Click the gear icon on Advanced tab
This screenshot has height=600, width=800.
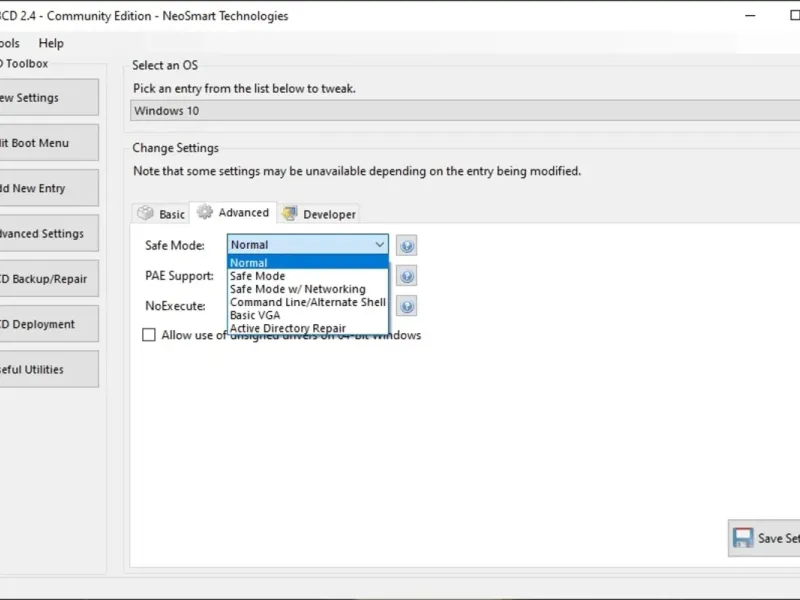[205, 212]
